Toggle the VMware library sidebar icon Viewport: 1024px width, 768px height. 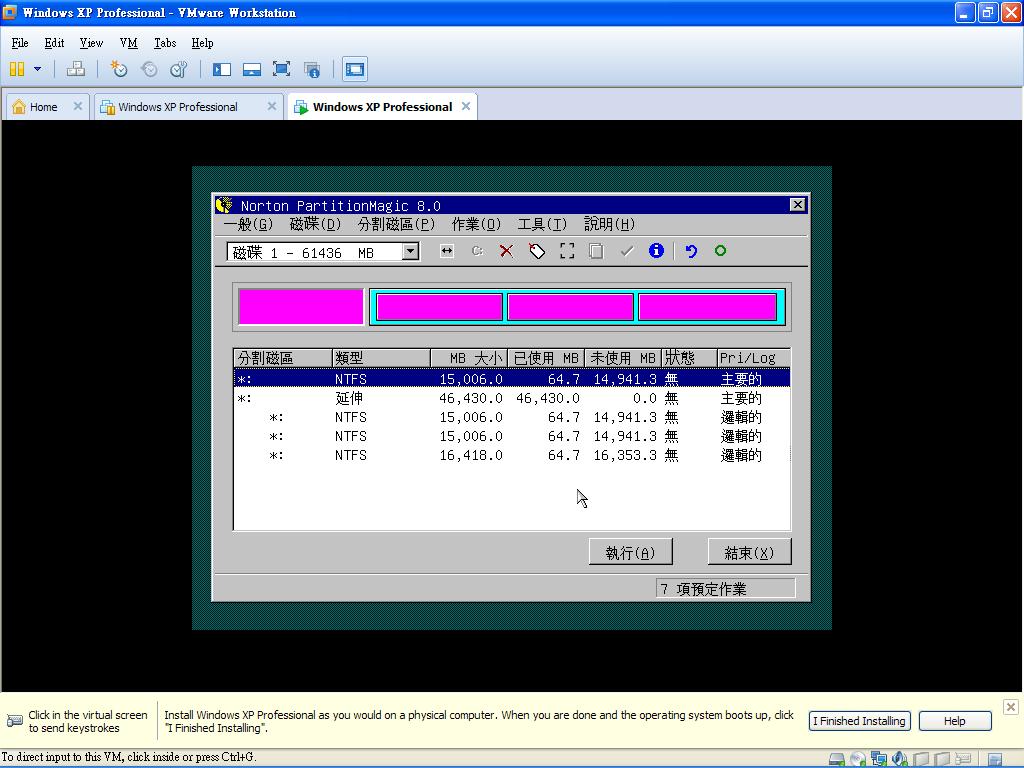coord(222,69)
